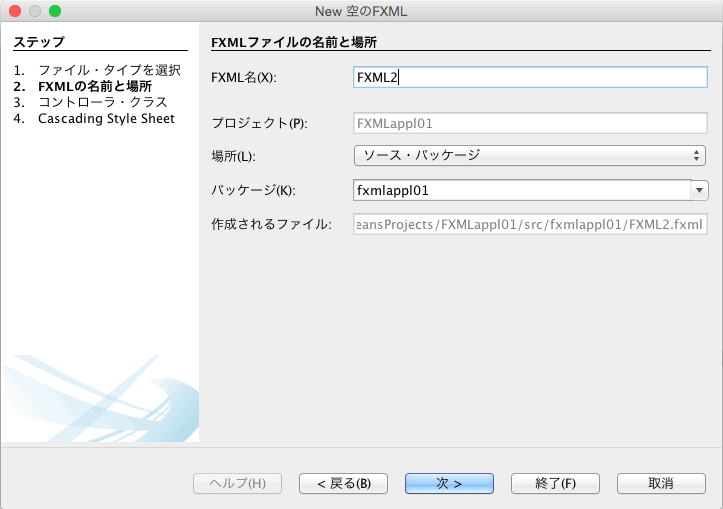Viewport: 723px width, 509px height.
Task: Click the 次 > button
Action: pos(449,483)
